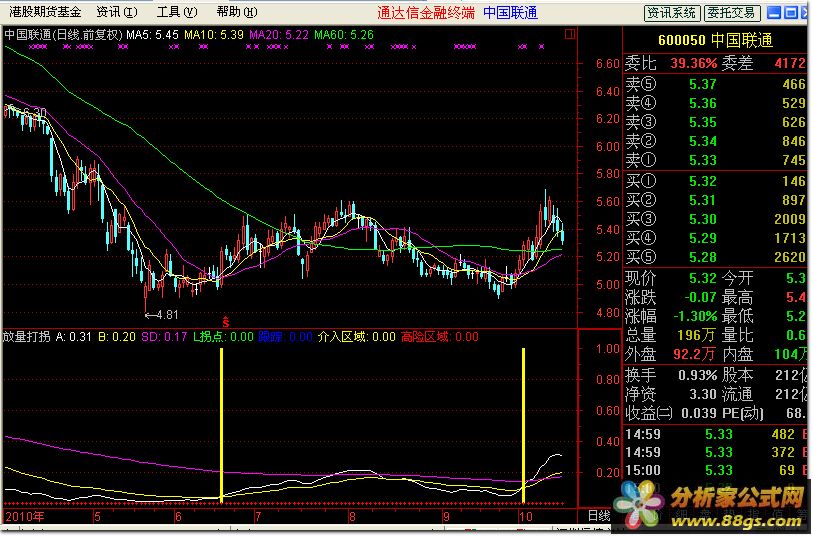Image resolution: width=813 pixels, height=536 pixels.
Task: Click the 买③ 5.30 order row
Action: point(714,219)
